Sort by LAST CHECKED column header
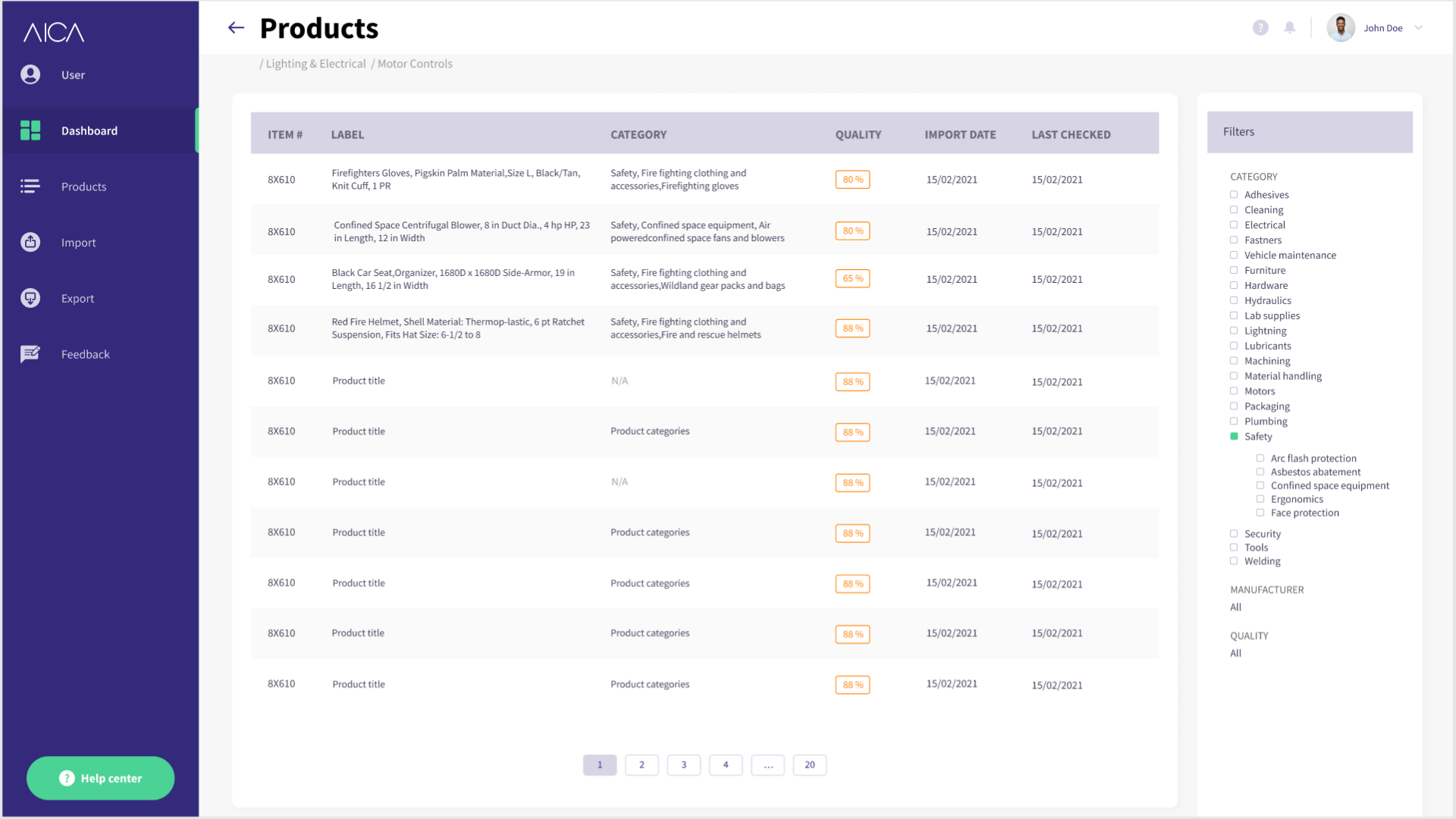This screenshot has width=1456, height=819. coord(1071,134)
